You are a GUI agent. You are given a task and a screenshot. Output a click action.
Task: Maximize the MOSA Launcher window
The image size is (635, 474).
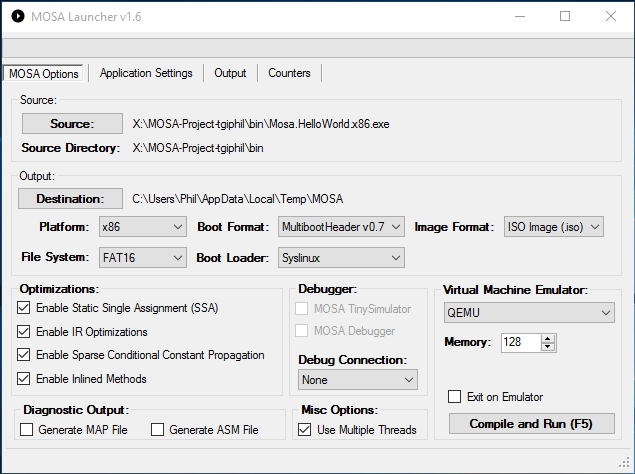tap(565, 17)
